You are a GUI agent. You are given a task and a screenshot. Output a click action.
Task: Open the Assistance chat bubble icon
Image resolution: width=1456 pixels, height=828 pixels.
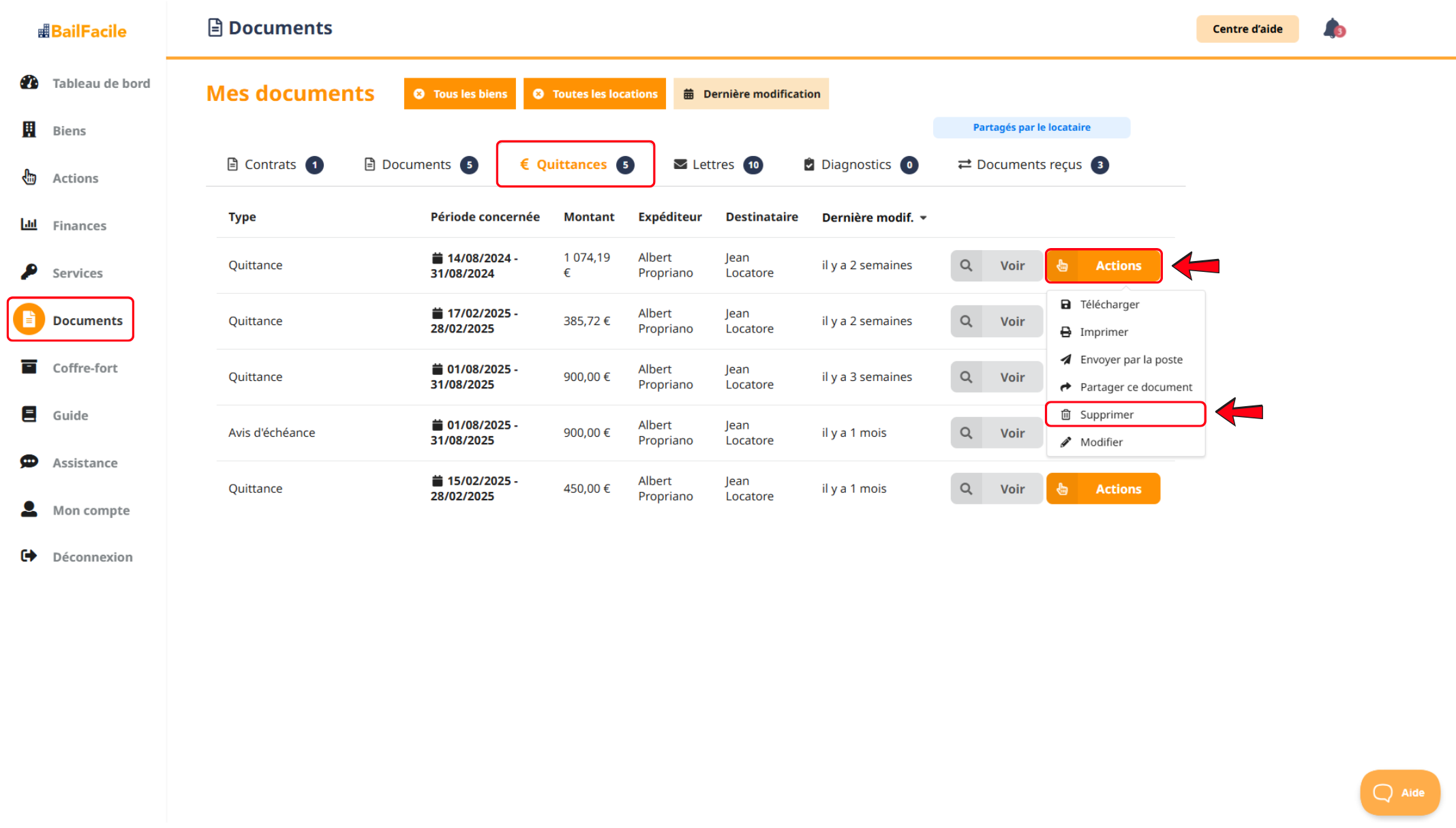pyautogui.click(x=29, y=462)
